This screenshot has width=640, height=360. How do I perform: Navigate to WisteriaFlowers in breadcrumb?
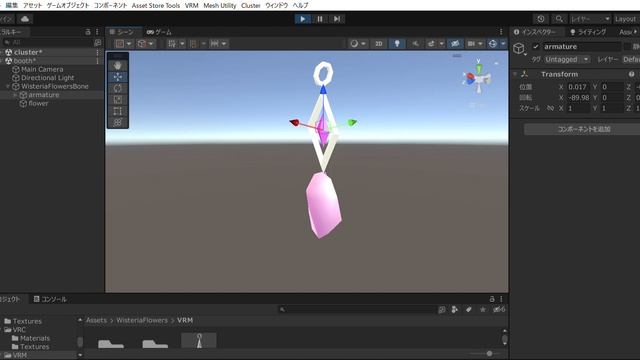click(142, 320)
